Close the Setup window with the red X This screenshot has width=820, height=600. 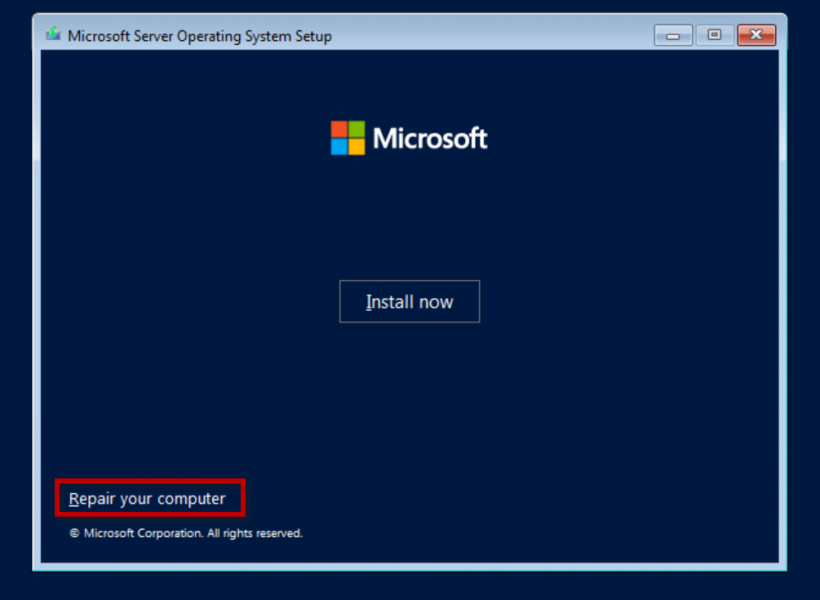(756, 35)
